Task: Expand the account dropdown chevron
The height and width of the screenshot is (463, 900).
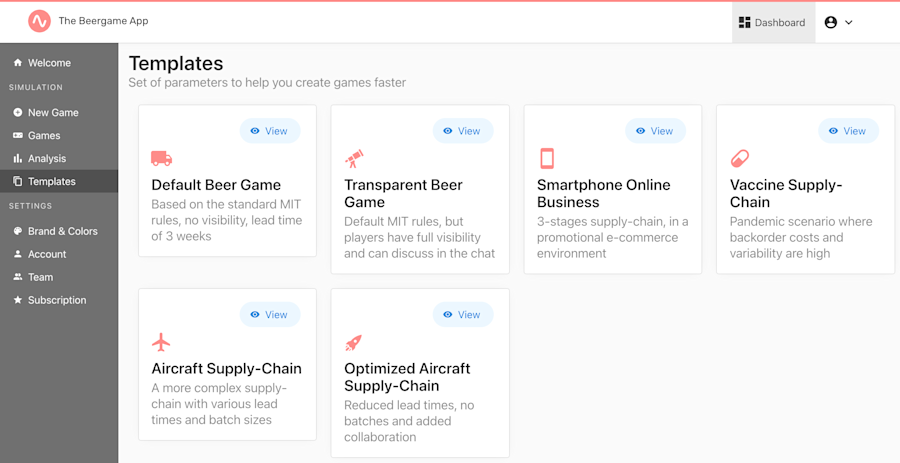Action: 849,22
